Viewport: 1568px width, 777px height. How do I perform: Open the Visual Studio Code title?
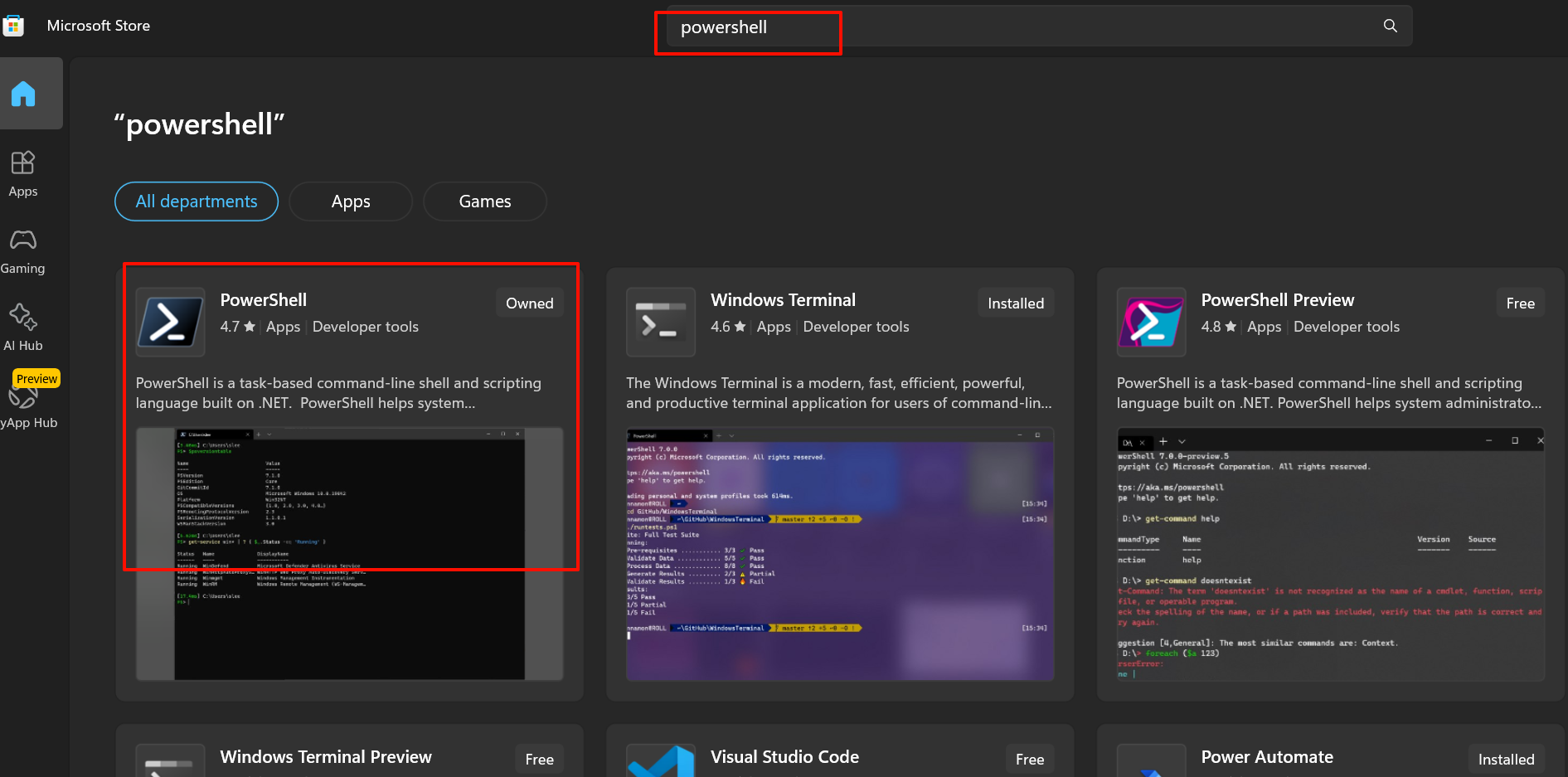784,757
